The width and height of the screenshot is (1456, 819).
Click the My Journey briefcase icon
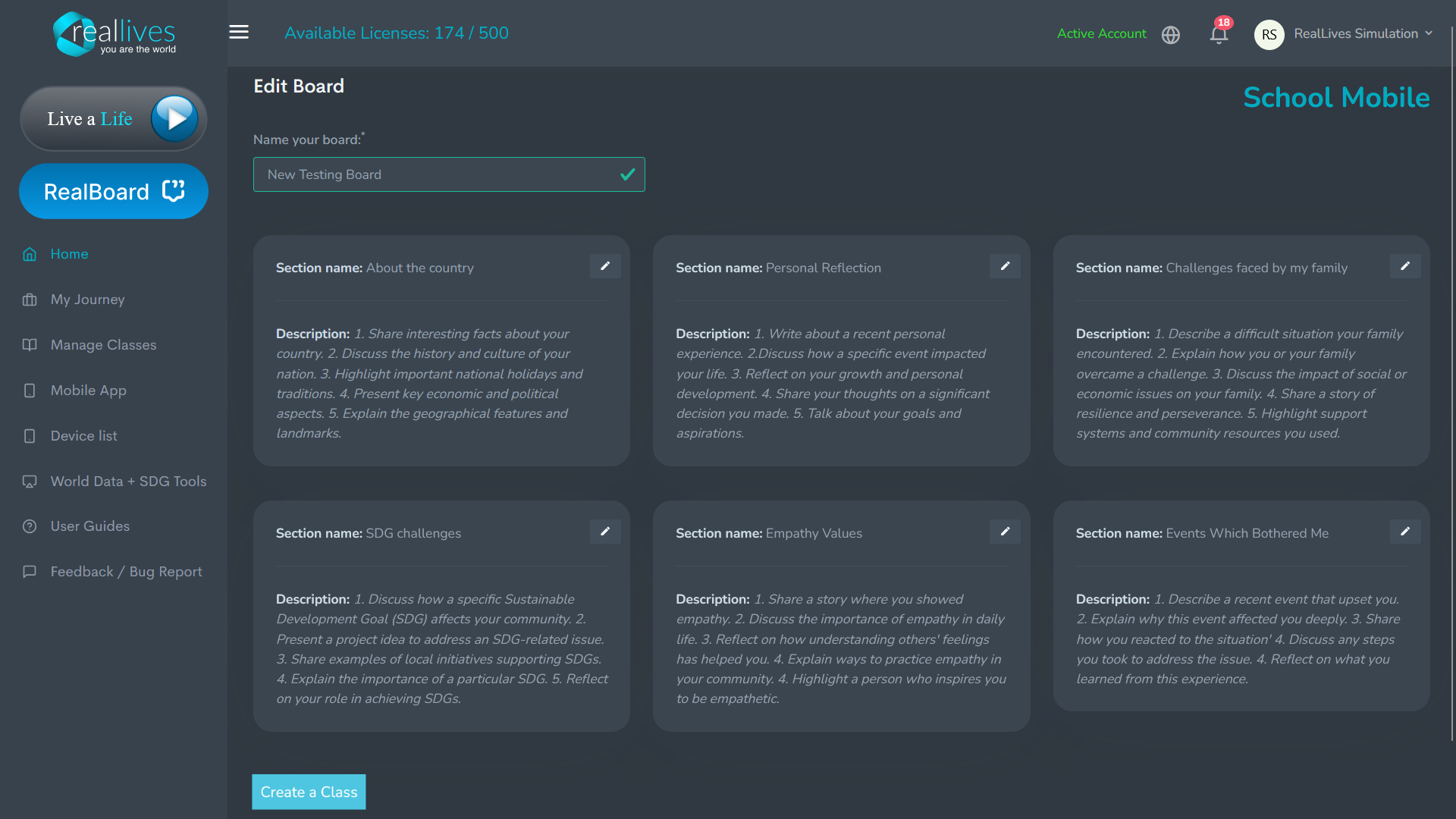(x=30, y=300)
